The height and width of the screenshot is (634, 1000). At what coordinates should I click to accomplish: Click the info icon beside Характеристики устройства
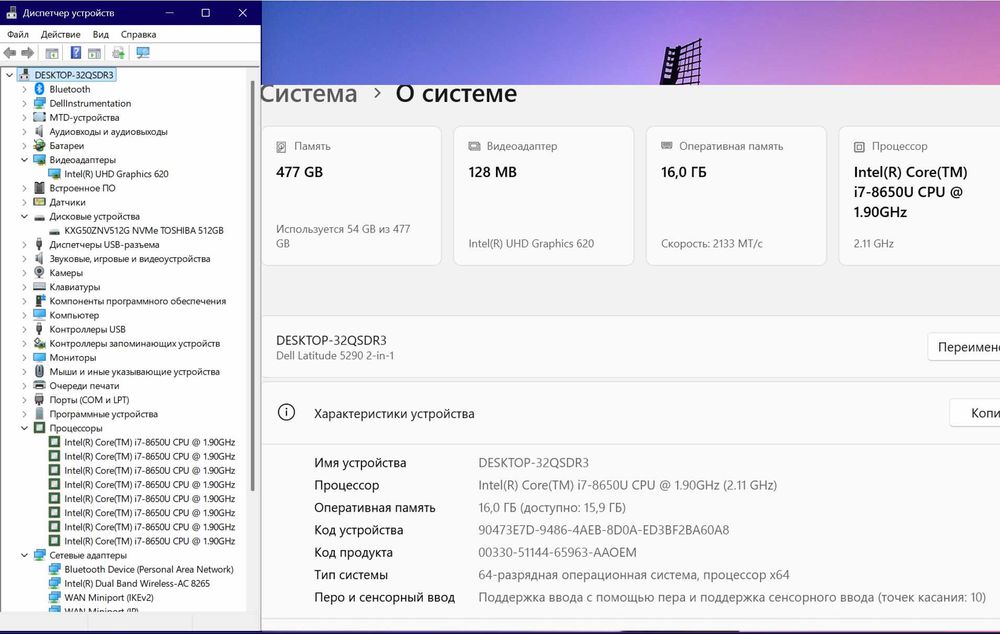tap(286, 413)
